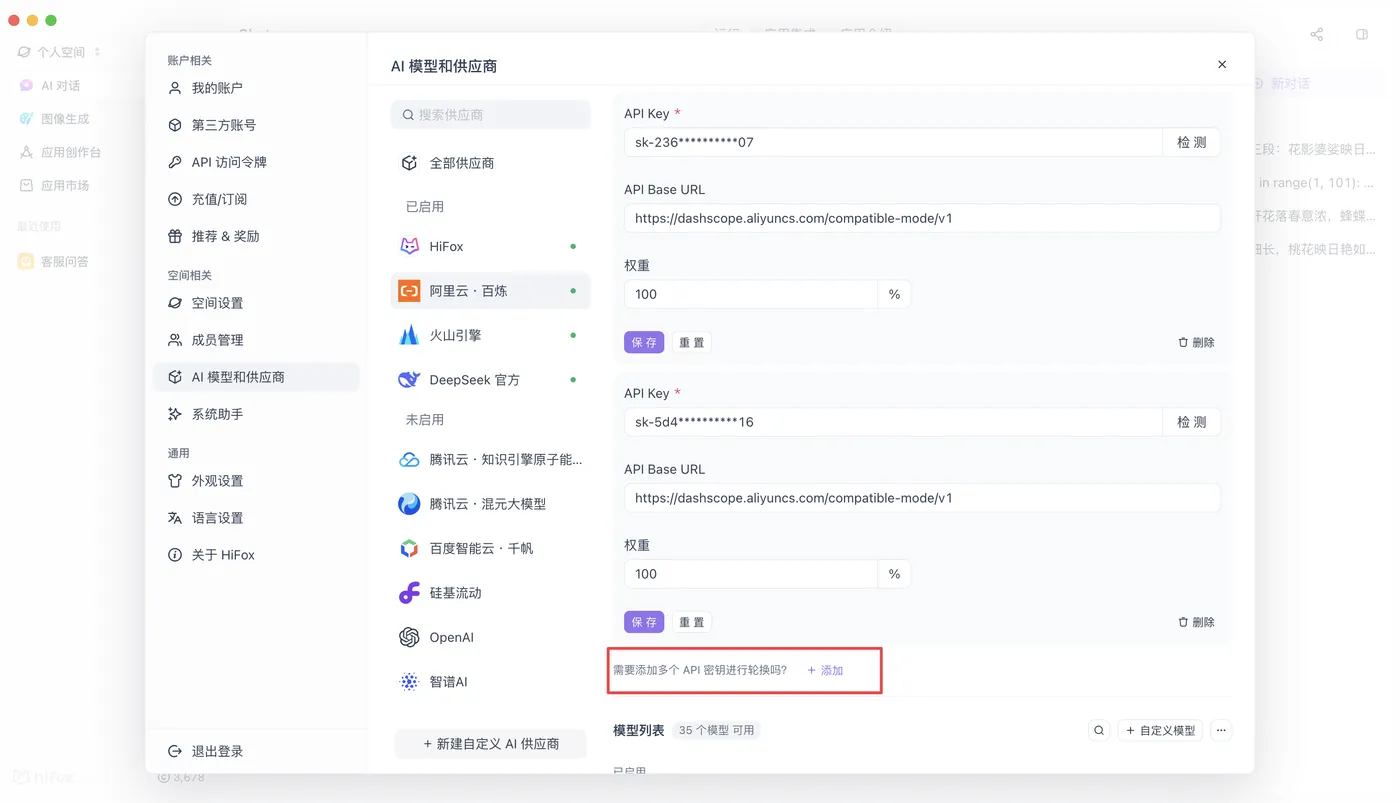
Task: Go to API 访问令牌 page
Action: pyautogui.click(x=255, y=162)
